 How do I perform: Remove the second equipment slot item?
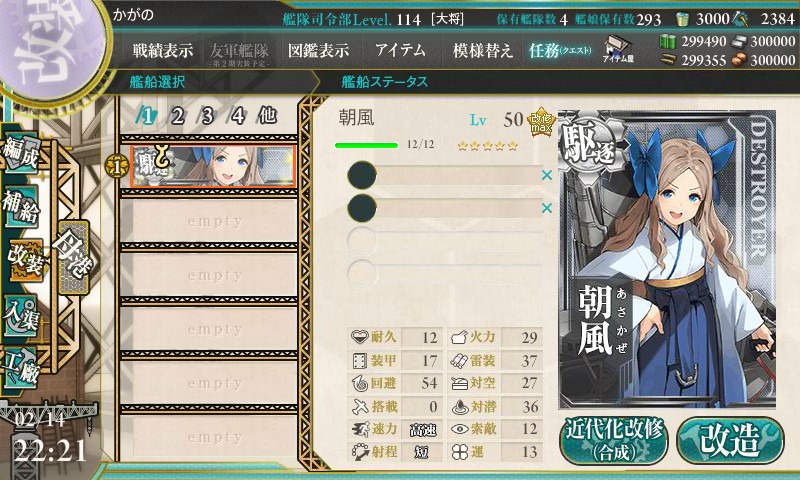pyautogui.click(x=547, y=208)
